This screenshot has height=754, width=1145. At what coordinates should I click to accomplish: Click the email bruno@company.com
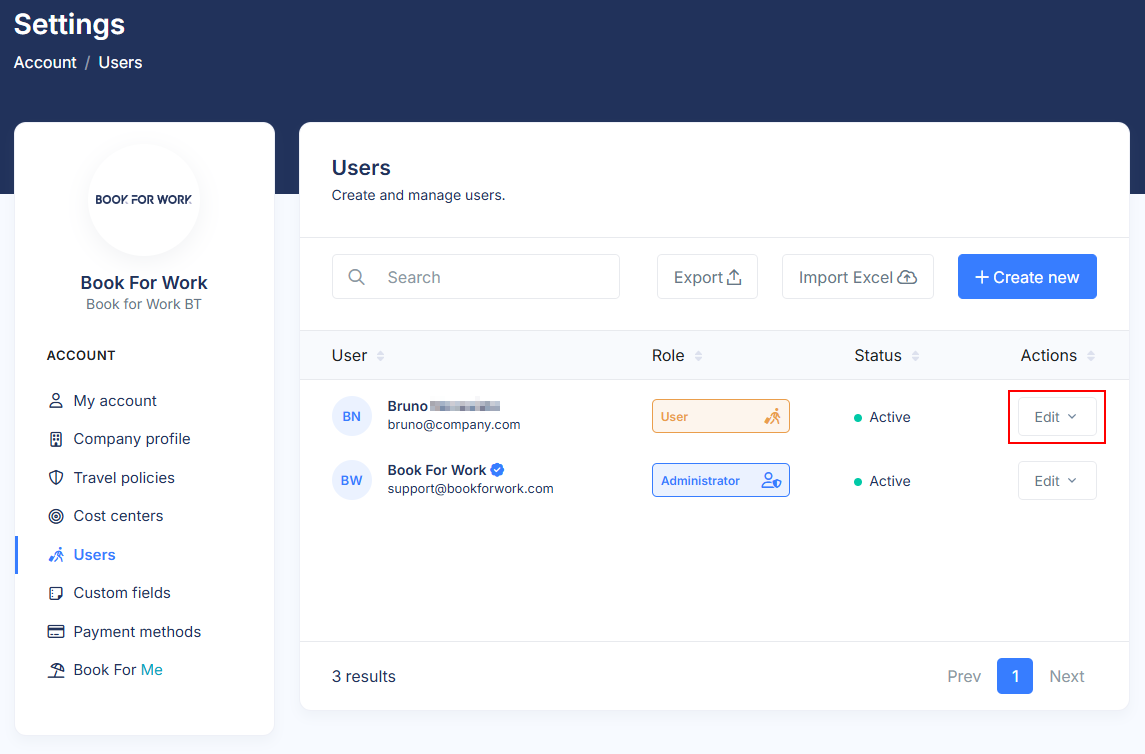(x=453, y=425)
